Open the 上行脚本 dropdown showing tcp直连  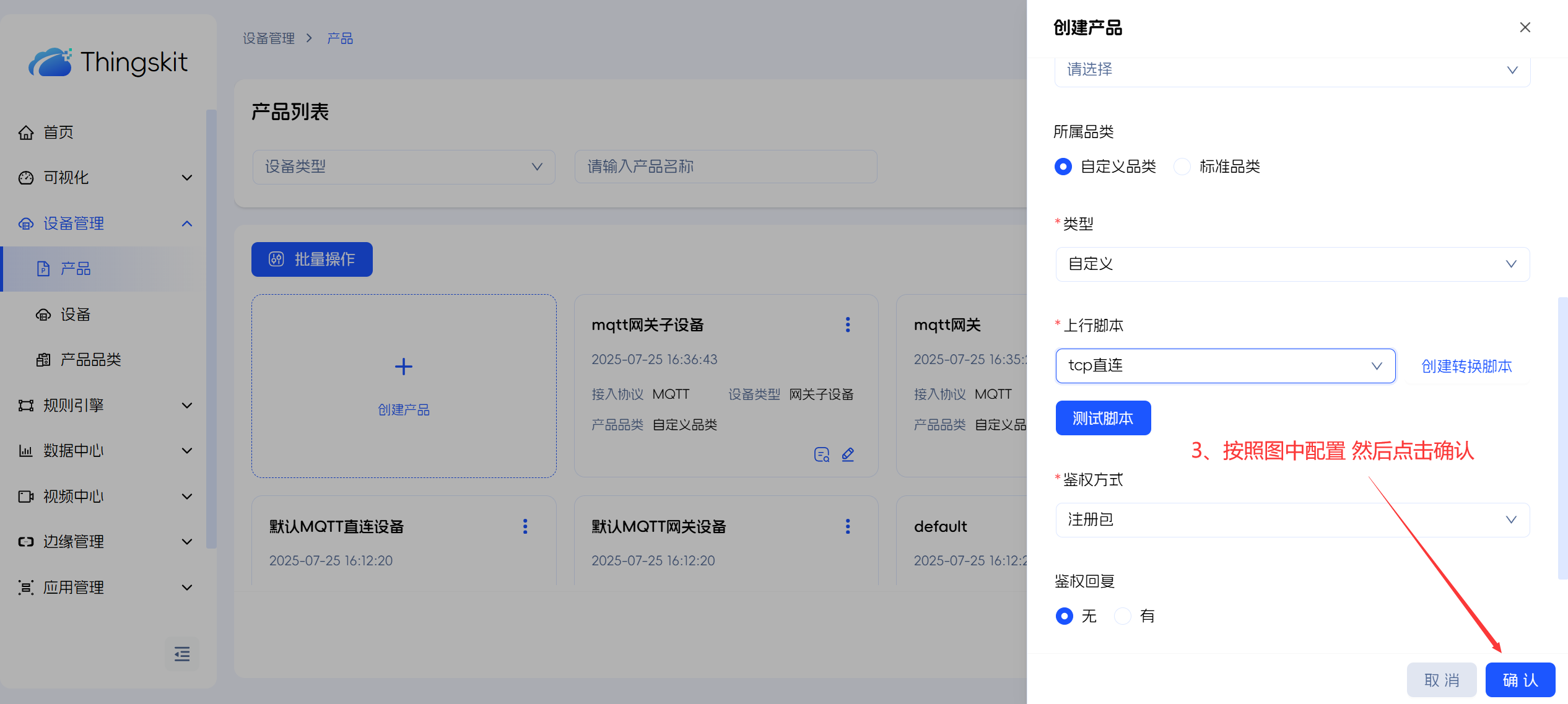(x=1225, y=366)
